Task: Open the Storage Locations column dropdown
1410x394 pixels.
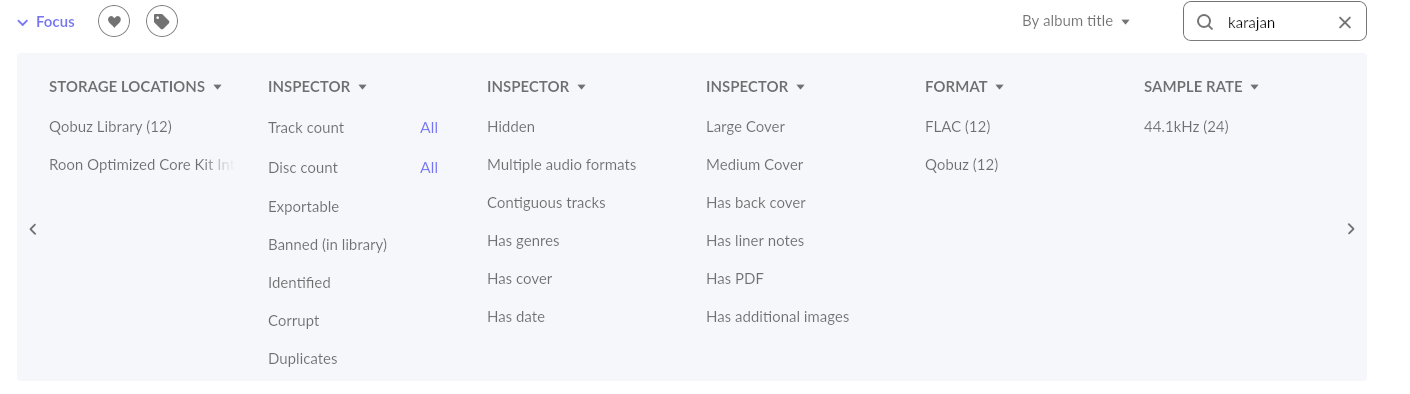Action: (x=135, y=87)
